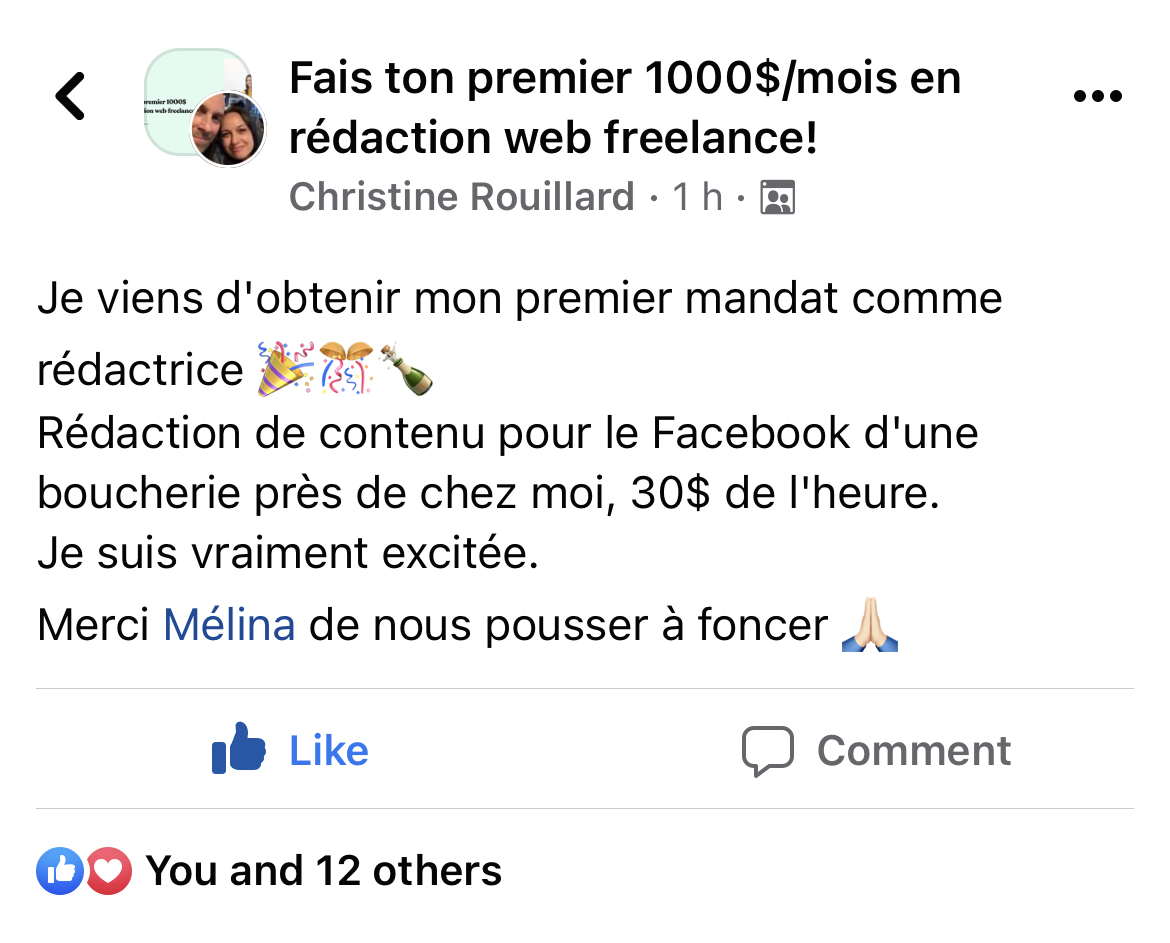
Task: Open the 'You and 12 others' reactions list
Action: point(324,872)
